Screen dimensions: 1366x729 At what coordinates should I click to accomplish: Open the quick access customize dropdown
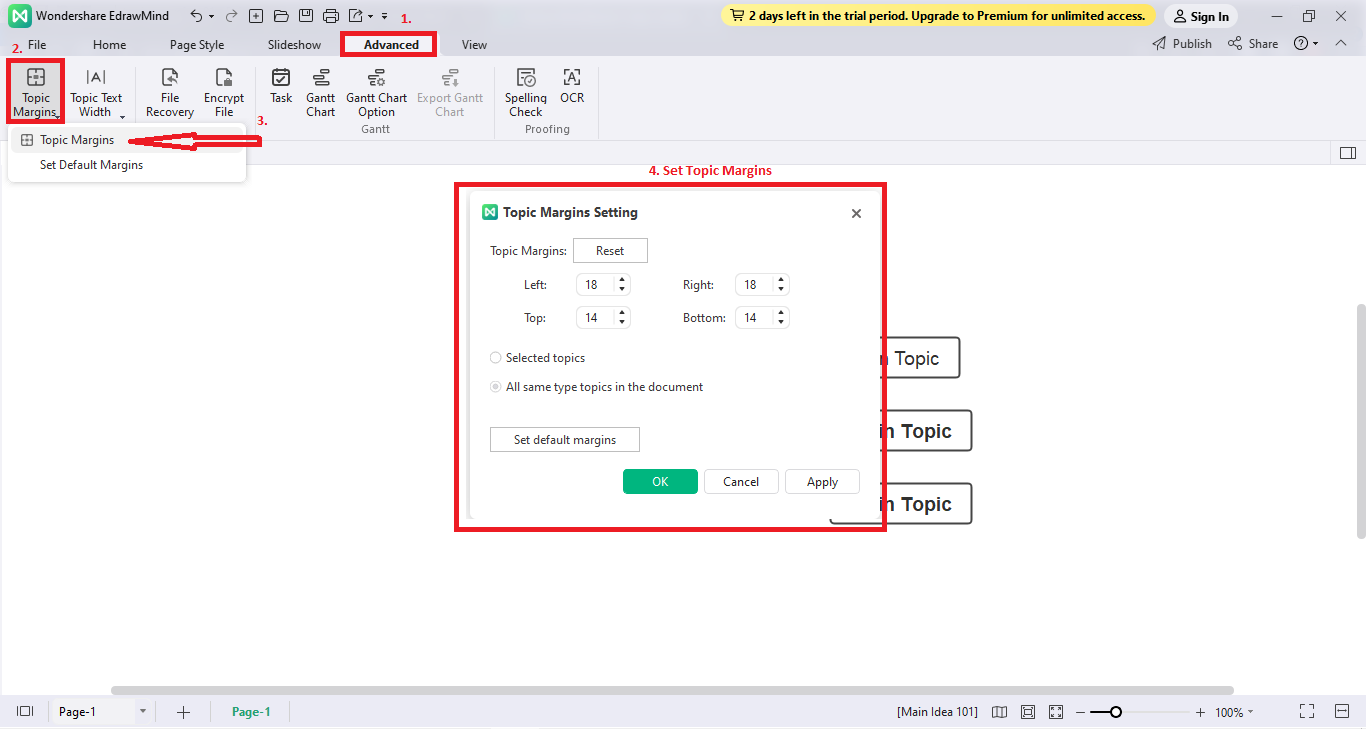[385, 17]
